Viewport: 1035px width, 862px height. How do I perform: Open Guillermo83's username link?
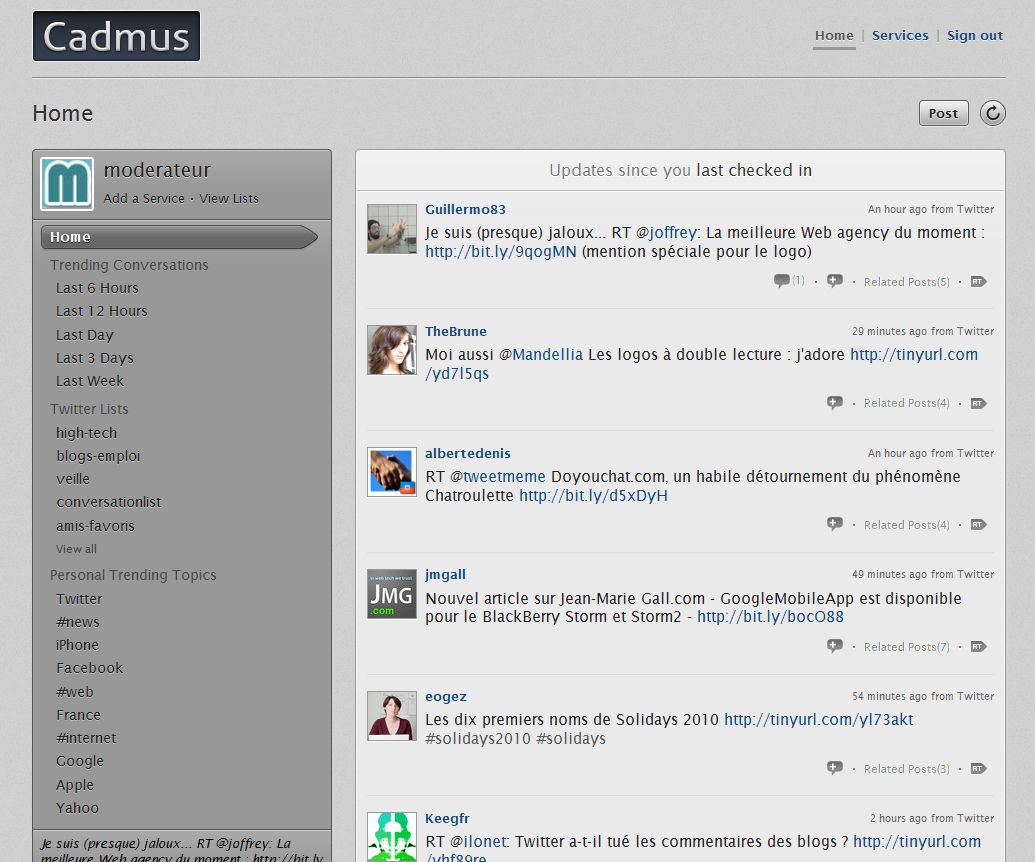[x=465, y=209]
